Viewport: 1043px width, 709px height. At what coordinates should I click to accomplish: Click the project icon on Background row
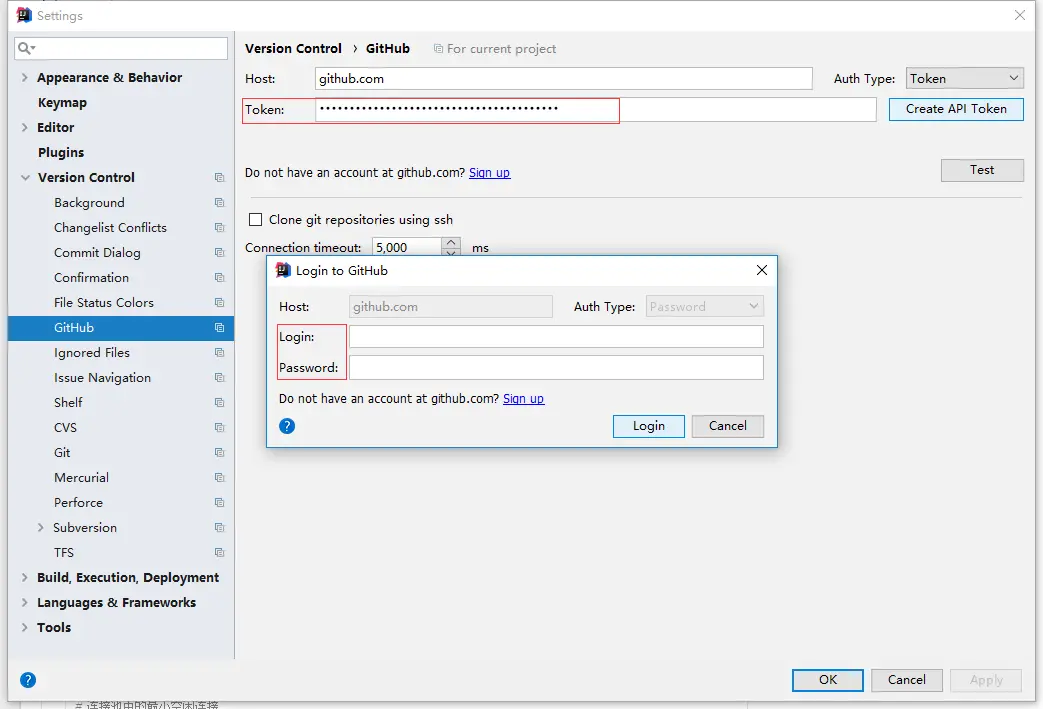220,203
